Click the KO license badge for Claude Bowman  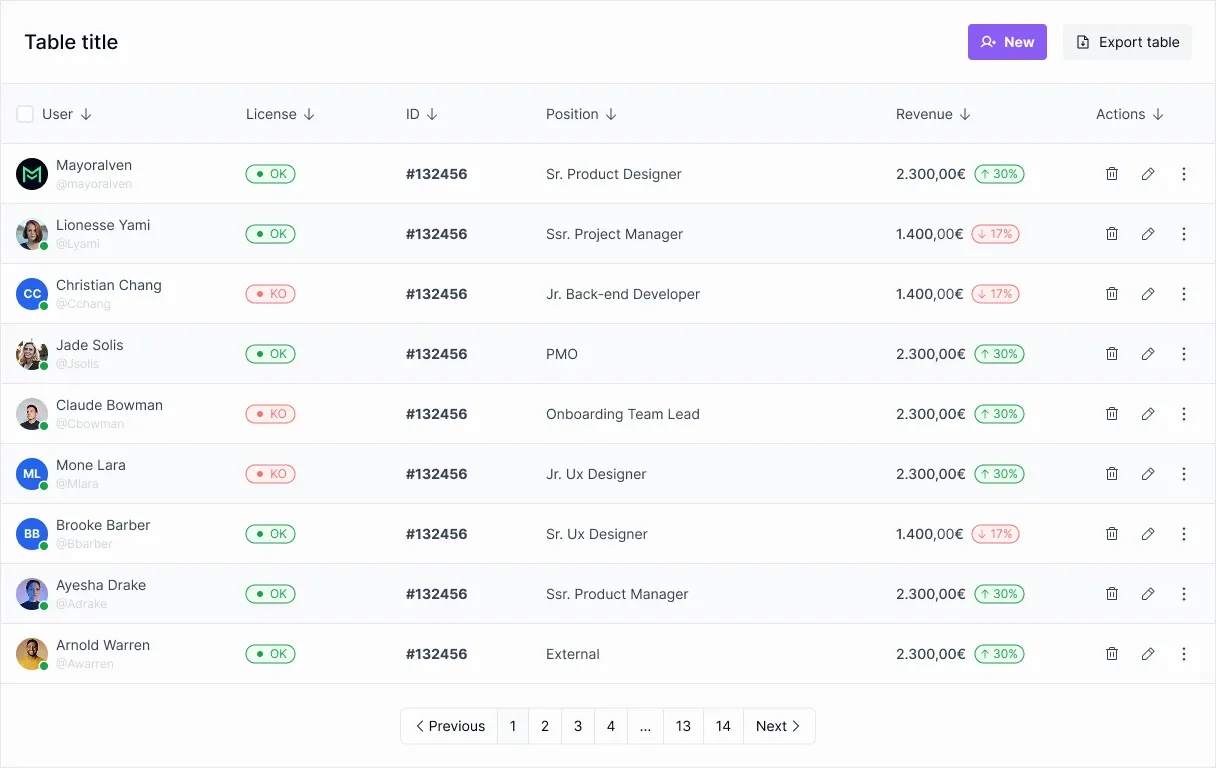(x=270, y=414)
